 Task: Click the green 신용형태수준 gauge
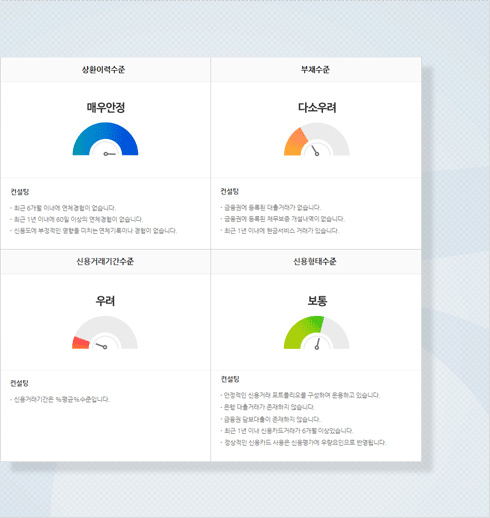(316, 332)
